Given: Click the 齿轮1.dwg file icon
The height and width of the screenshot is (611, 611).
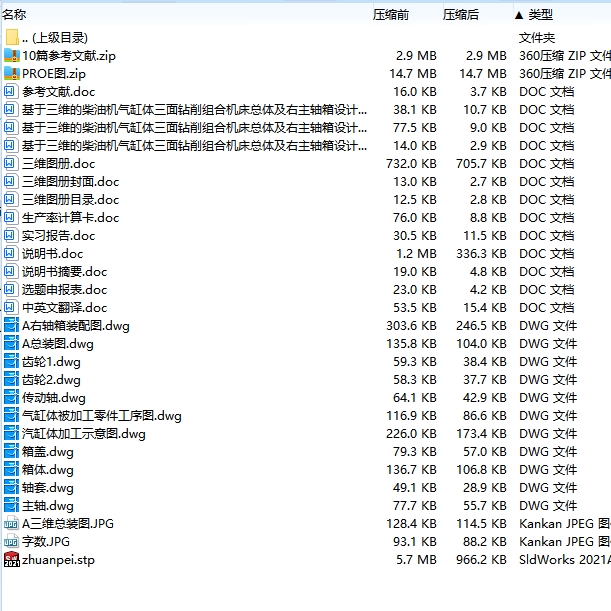Looking at the screenshot, I should [x=11, y=361].
